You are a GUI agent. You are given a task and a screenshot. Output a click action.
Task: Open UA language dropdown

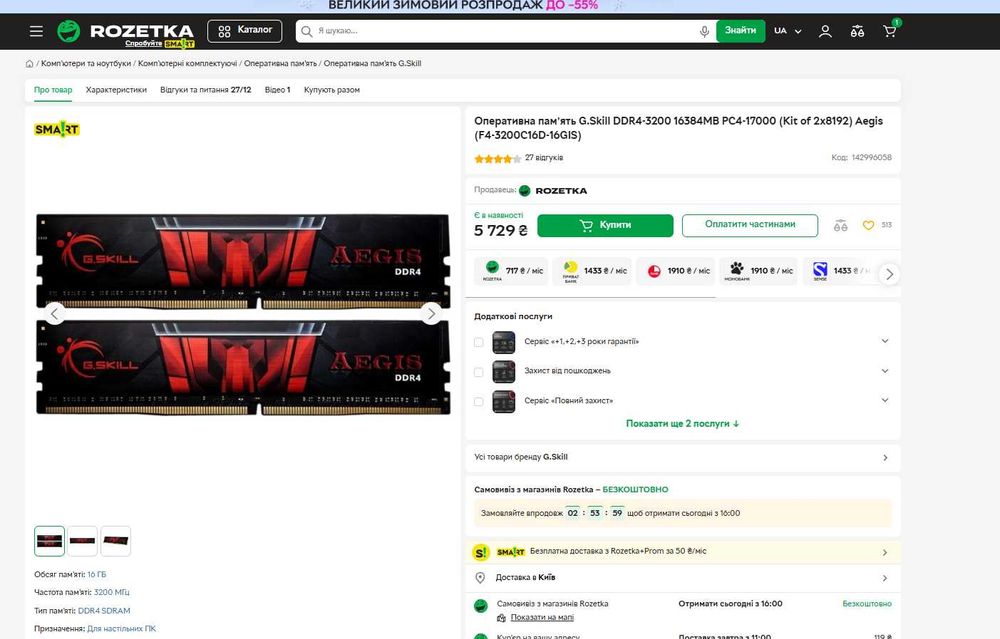(x=788, y=31)
